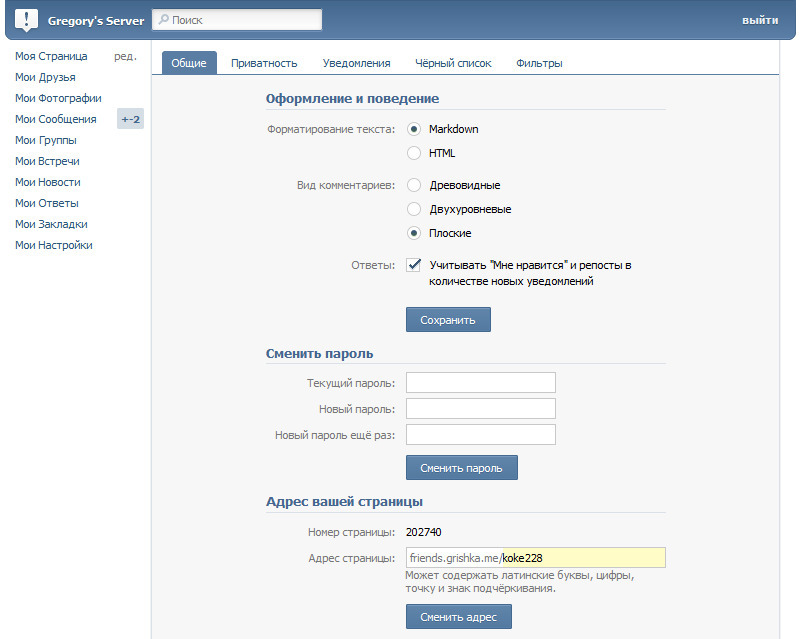Select Плоские comments view
Image resolution: width=801 pixels, height=639 pixels.
pos(414,233)
